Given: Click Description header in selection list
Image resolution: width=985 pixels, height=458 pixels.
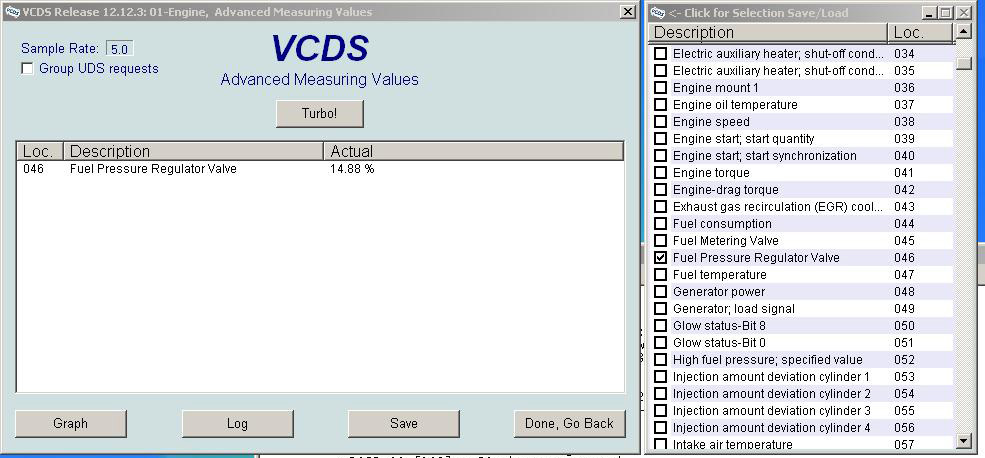Looking at the screenshot, I should (x=769, y=33).
